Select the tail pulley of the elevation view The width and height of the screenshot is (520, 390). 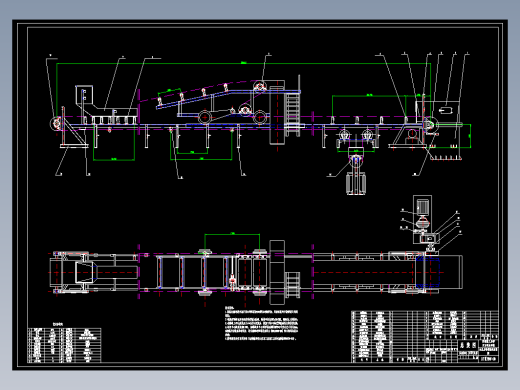[x=56, y=123]
